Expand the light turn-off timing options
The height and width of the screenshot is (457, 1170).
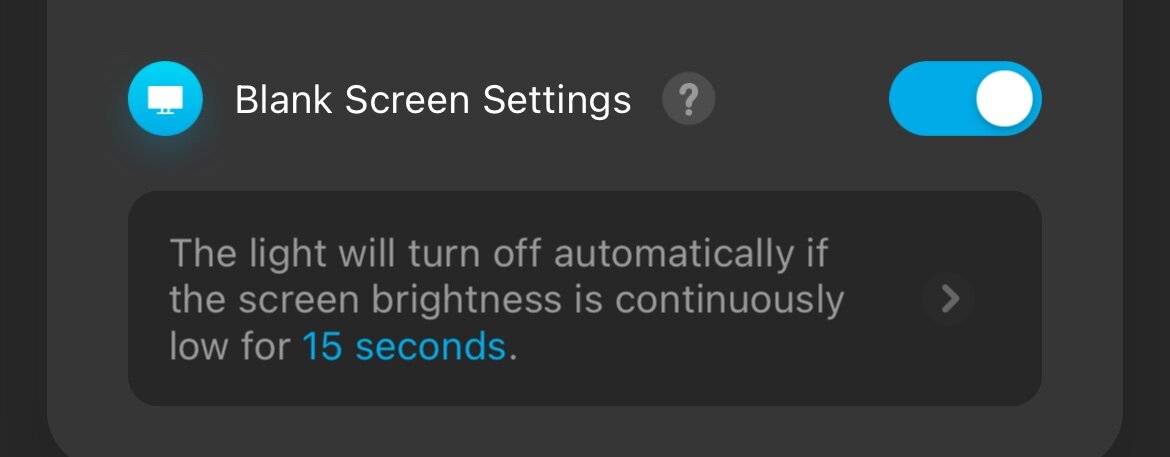[949, 298]
